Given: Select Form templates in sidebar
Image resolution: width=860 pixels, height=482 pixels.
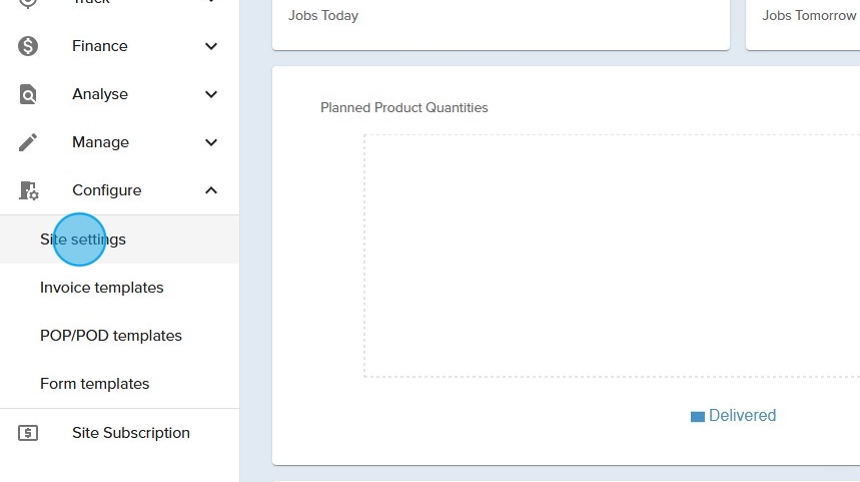Looking at the screenshot, I should pyautogui.click(x=95, y=384).
